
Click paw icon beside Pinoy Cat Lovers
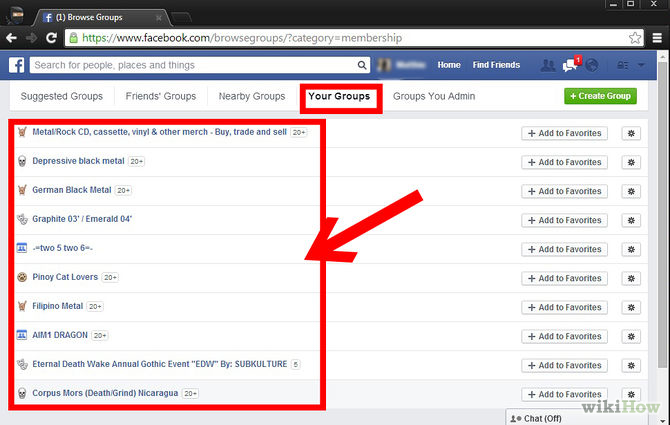point(22,277)
